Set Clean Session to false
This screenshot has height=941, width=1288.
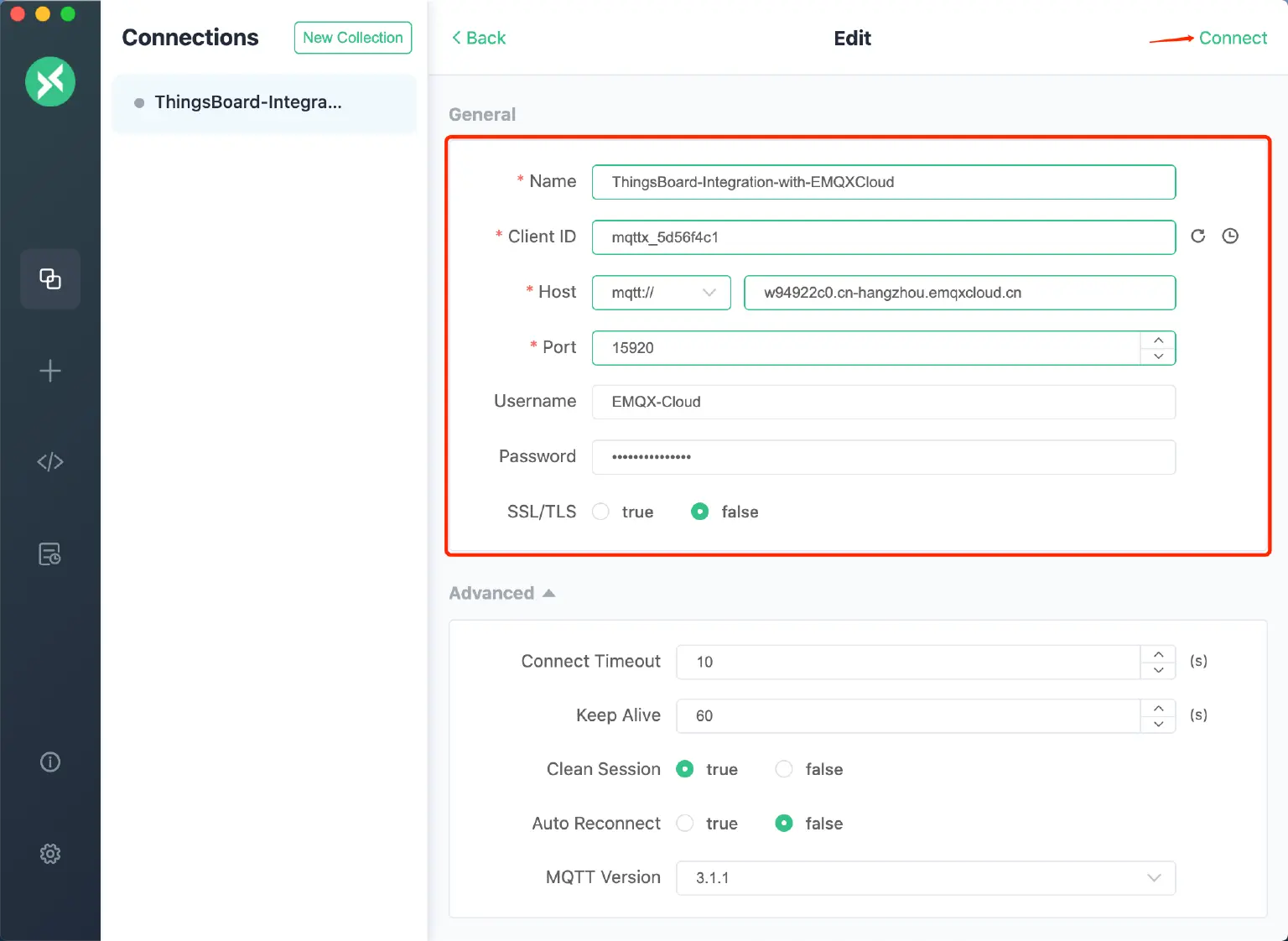pyautogui.click(x=784, y=769)
